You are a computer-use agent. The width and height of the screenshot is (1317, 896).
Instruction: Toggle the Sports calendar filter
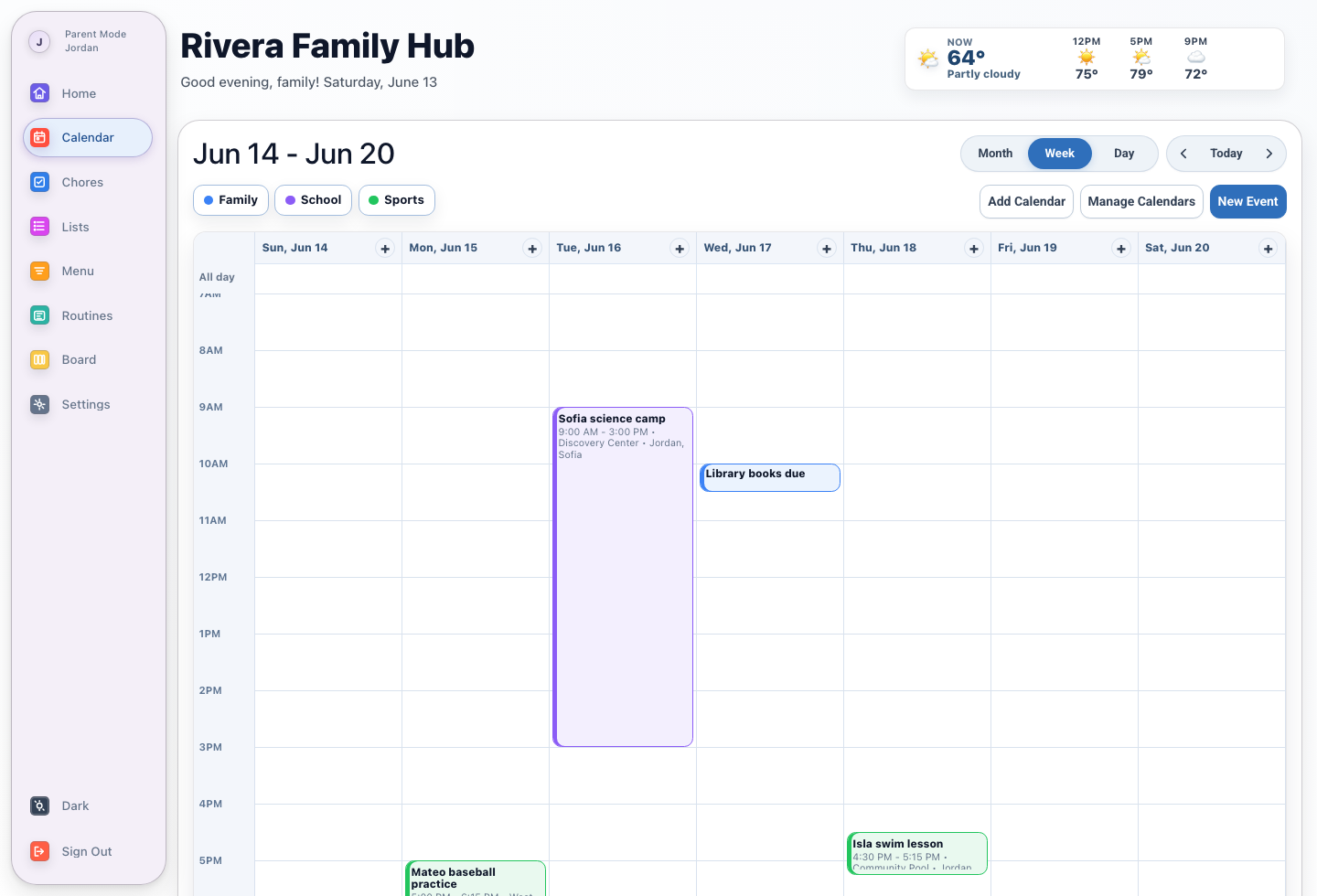tap(396, 200)
